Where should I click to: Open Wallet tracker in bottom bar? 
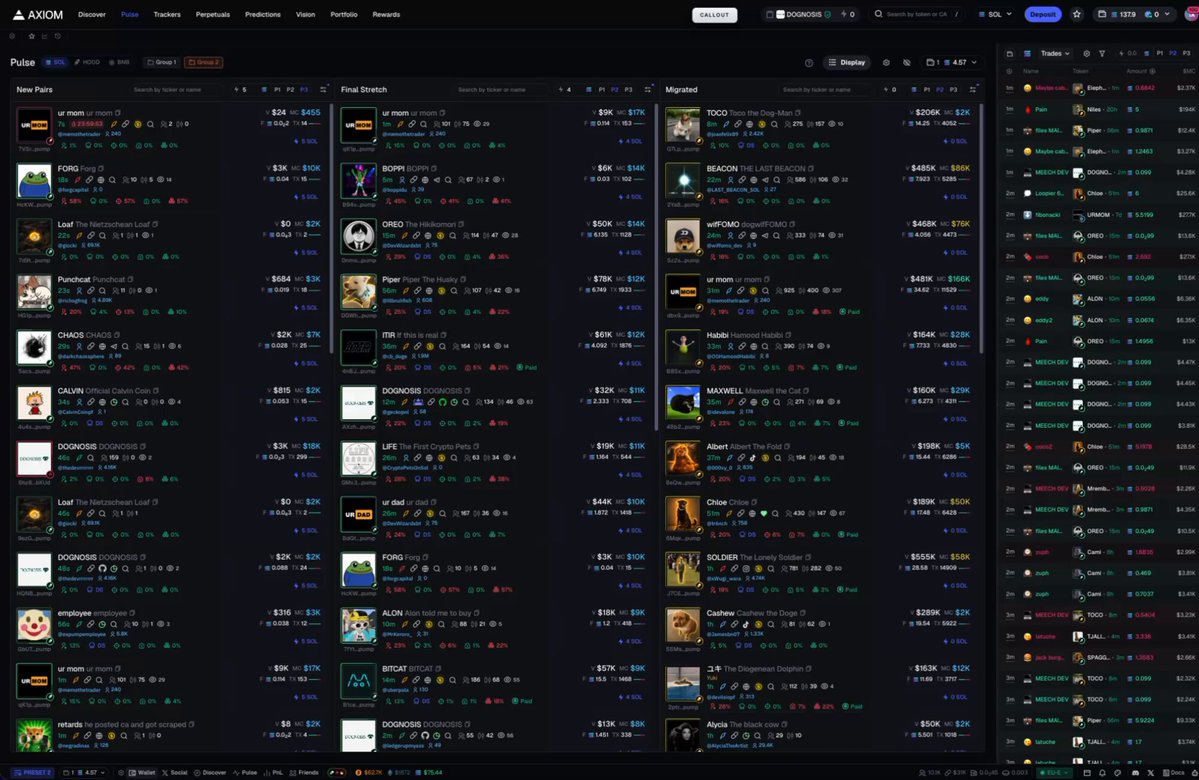[142, 772]
